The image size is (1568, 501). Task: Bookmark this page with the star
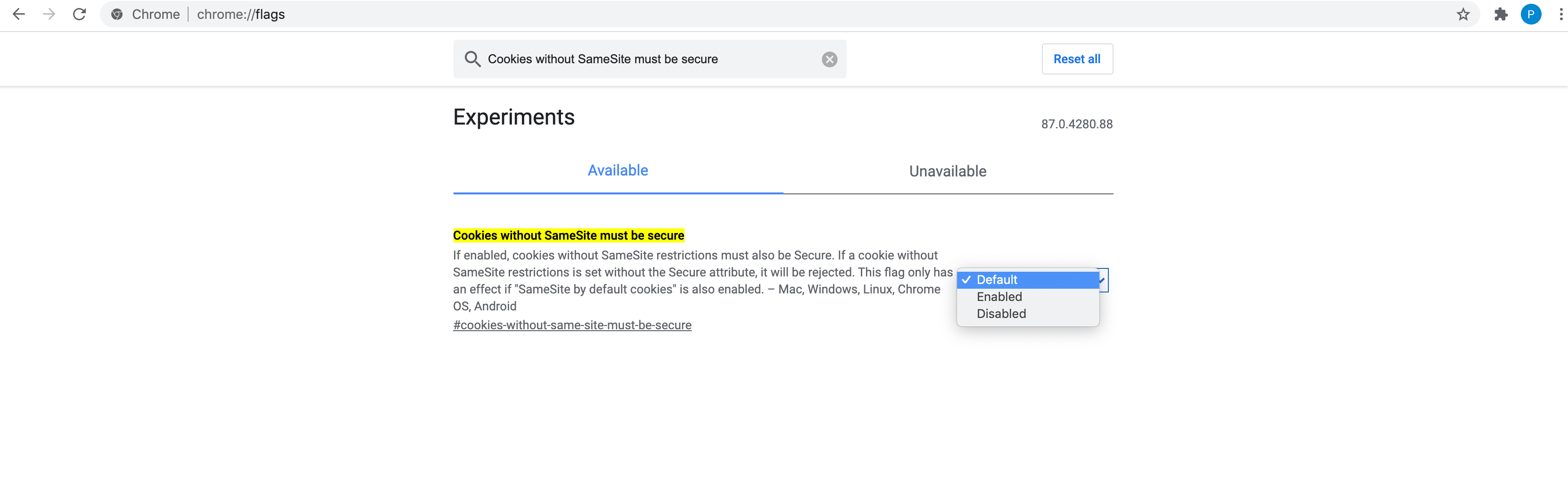tap(1463, 14)
